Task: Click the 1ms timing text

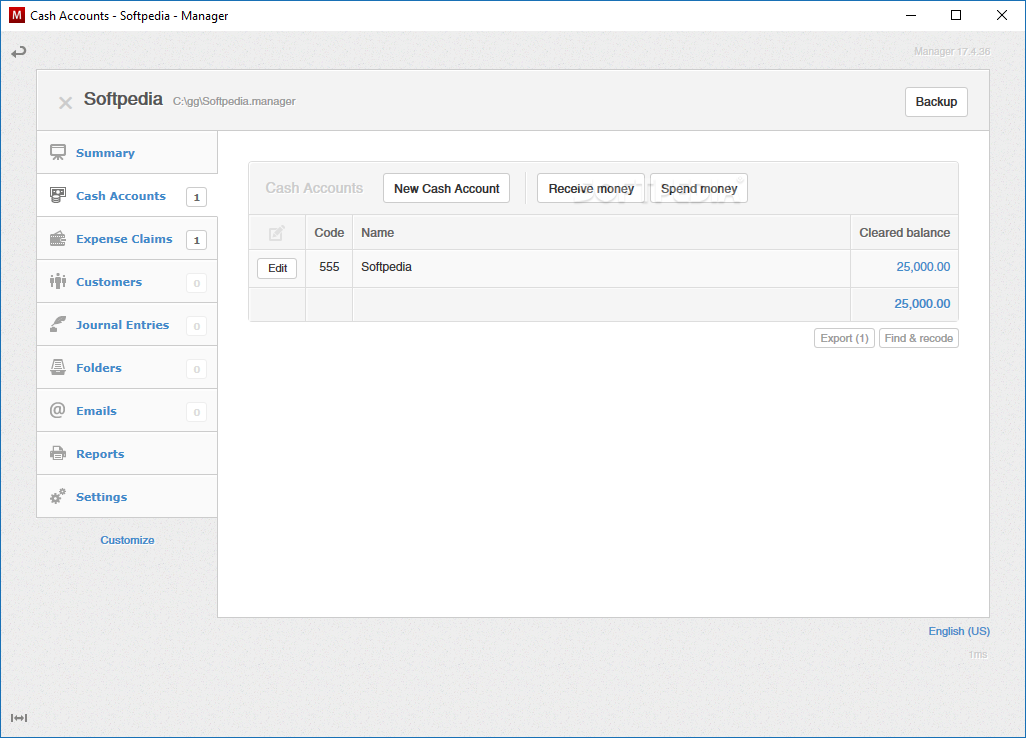Action: click(x=978, y=654)
